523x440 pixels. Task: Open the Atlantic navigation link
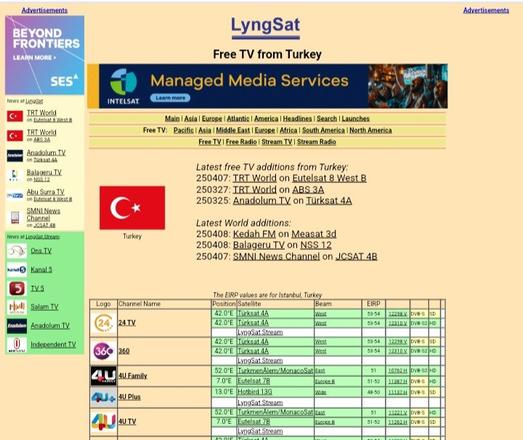(238, 118)
